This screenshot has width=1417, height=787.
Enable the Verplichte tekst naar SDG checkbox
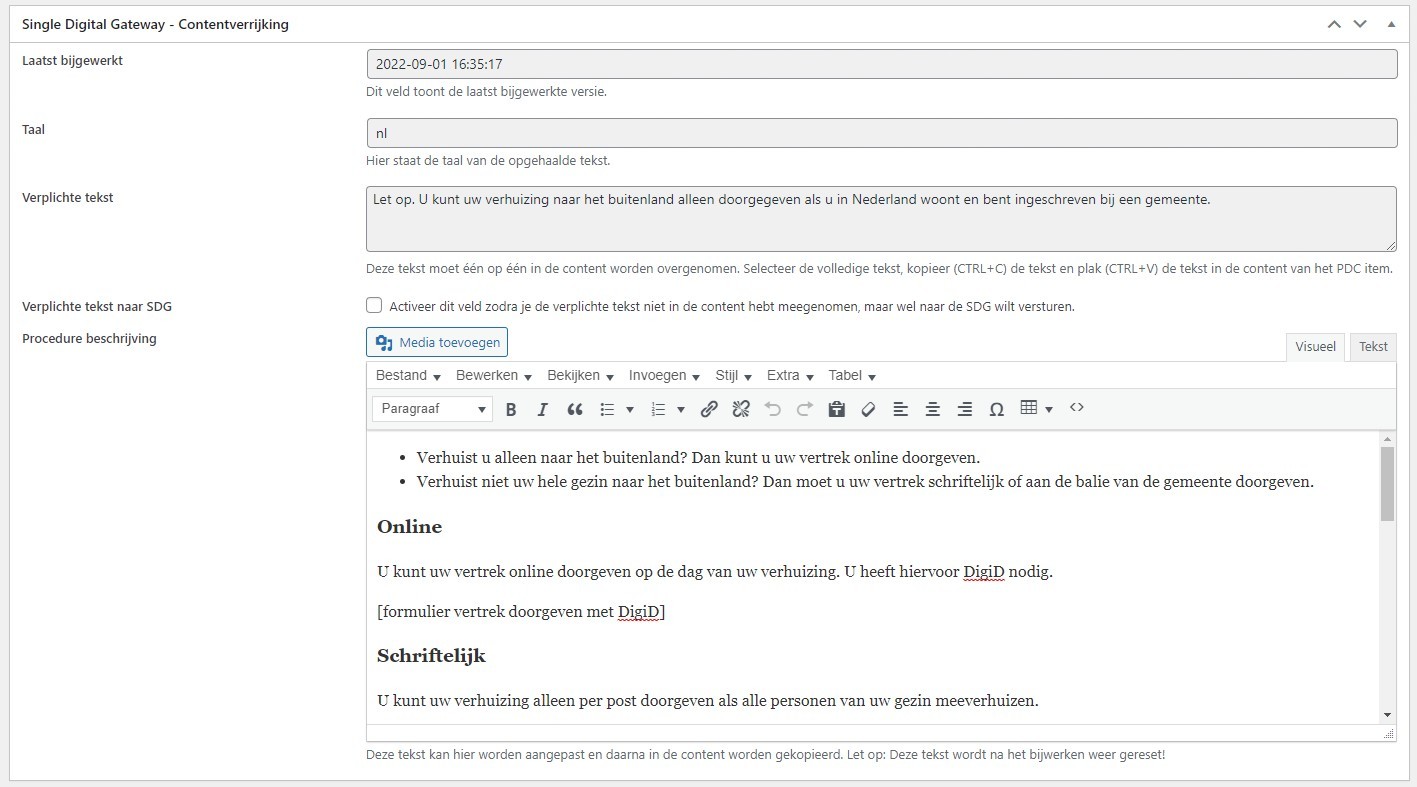click(x=374, y=305)
